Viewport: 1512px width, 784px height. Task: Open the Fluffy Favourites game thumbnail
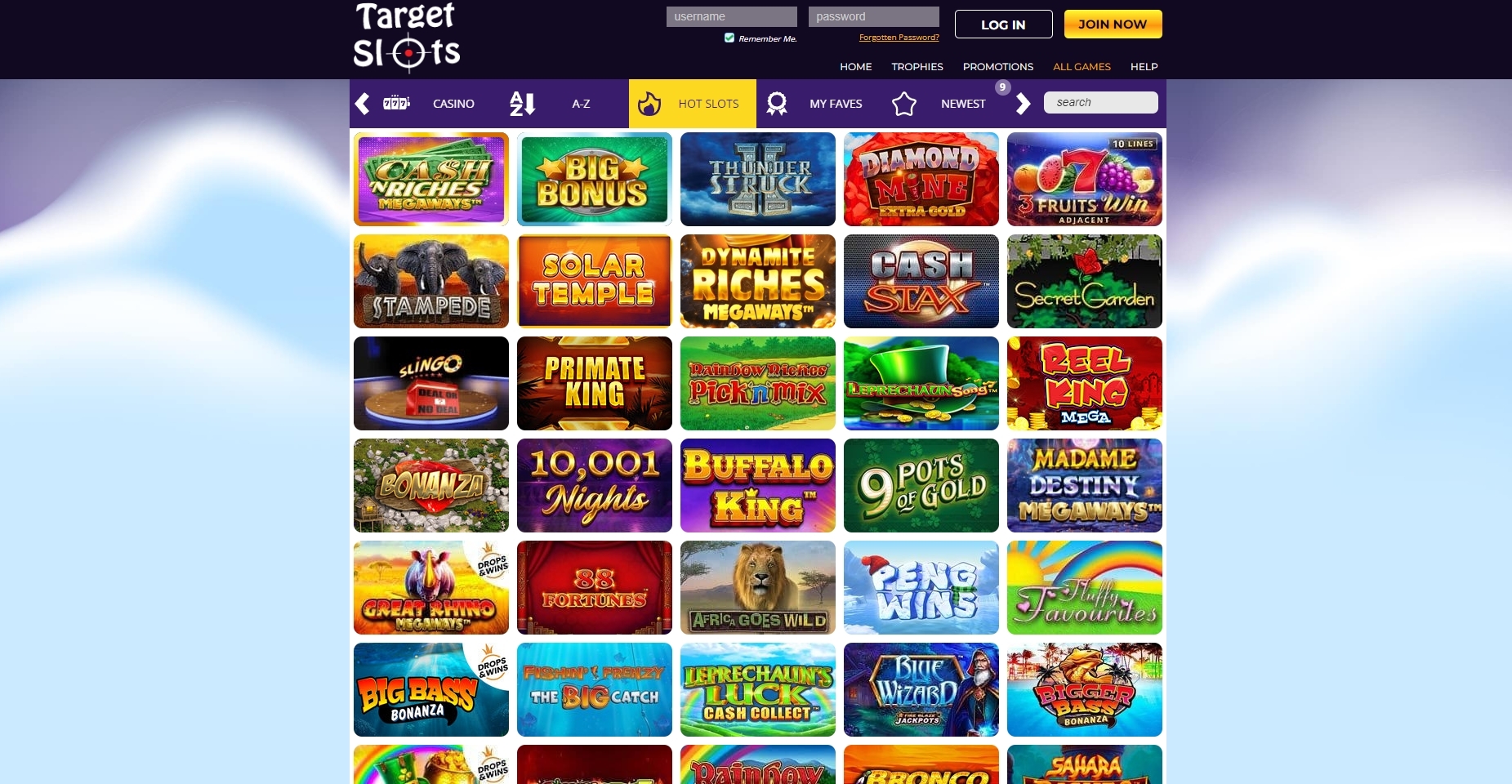pos(1085,588)
